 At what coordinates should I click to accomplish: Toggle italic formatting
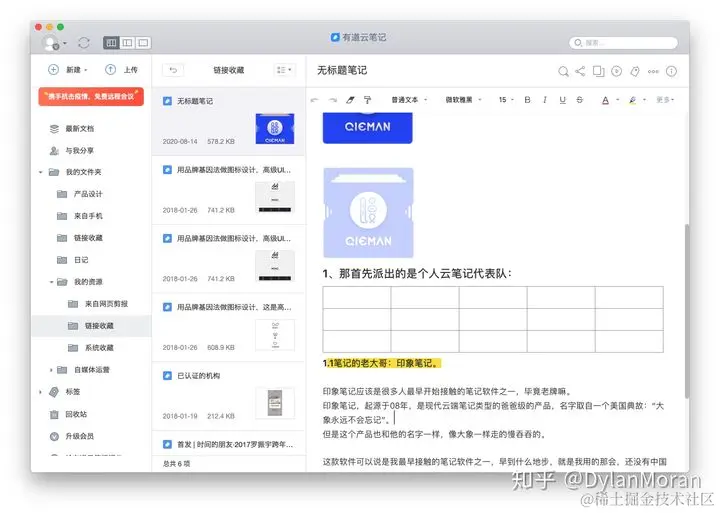(545, 100)
